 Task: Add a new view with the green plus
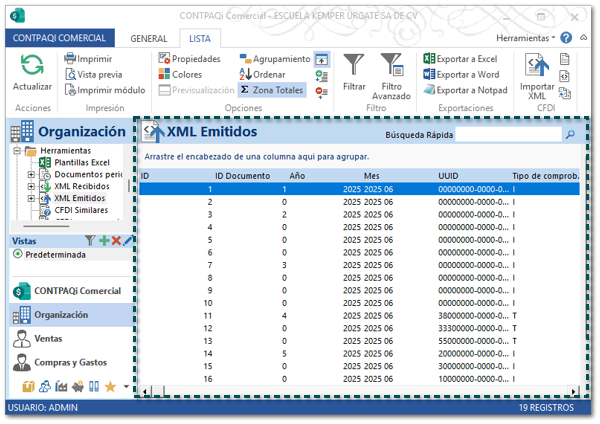click(x=103, y=241)
